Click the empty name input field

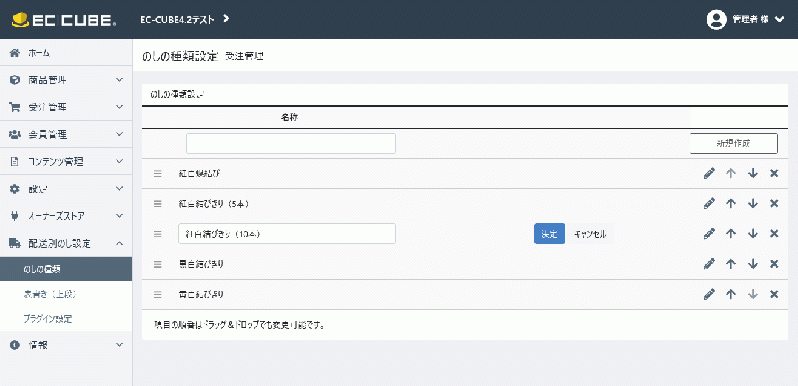pos(291,144)
